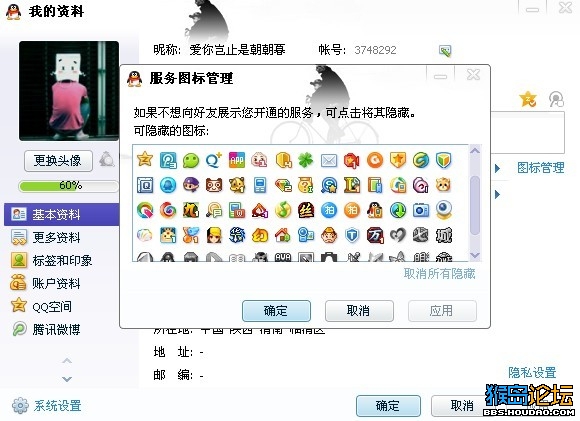Viewport: 580px width, 421px height.
Task: Click the blue mobile phone icon
Action: click(260, 185)
